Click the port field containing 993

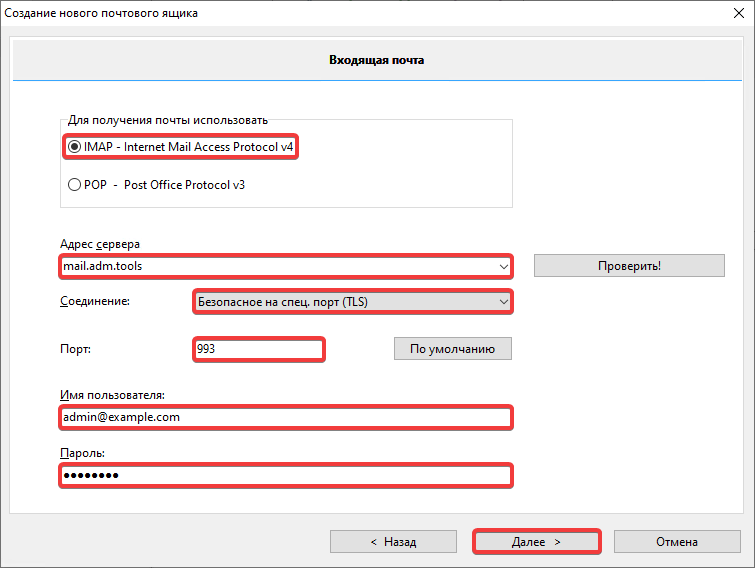coord(257,349)
